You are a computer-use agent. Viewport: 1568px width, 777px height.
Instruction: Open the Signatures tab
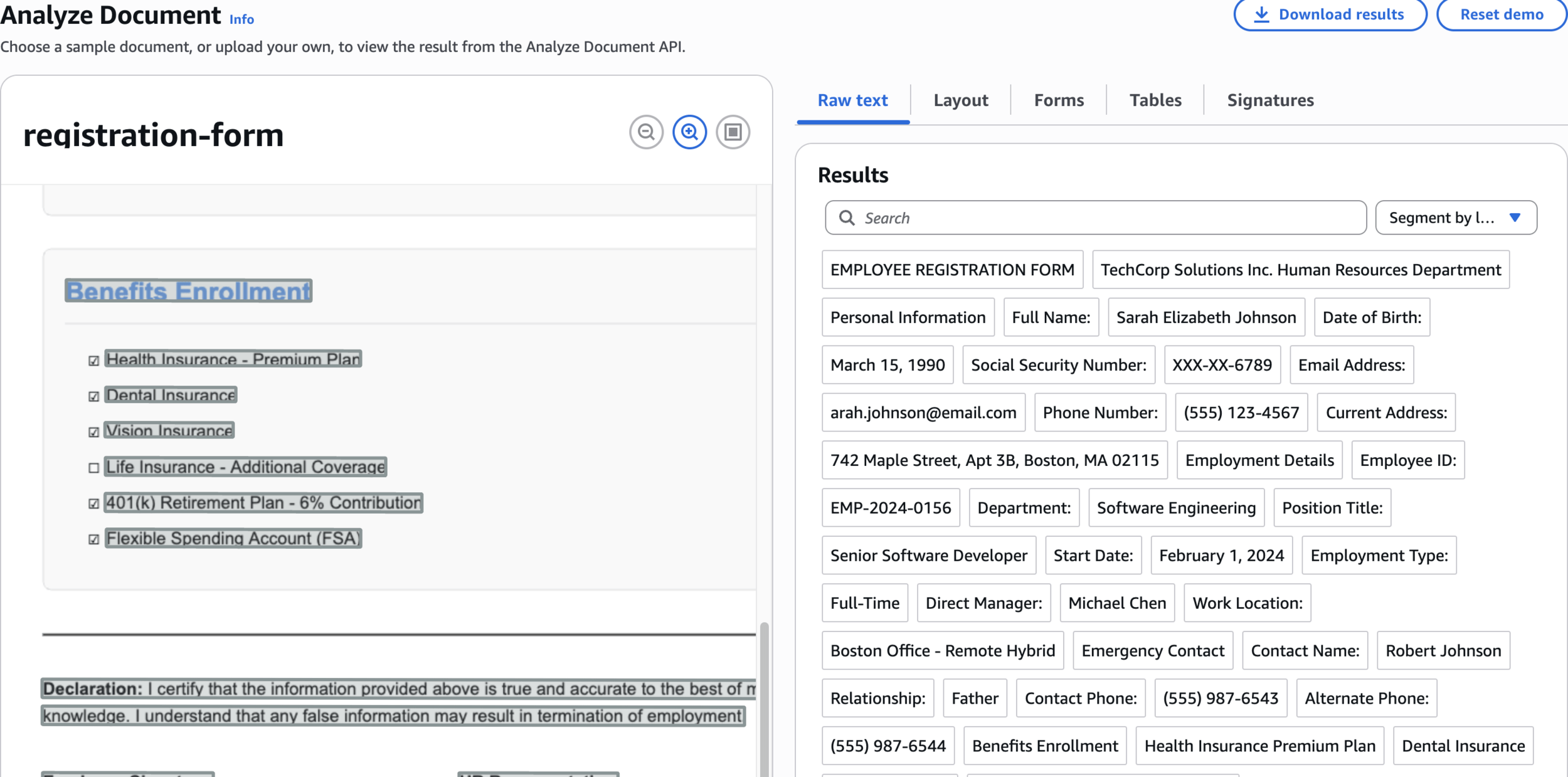tap(1270, 100)
